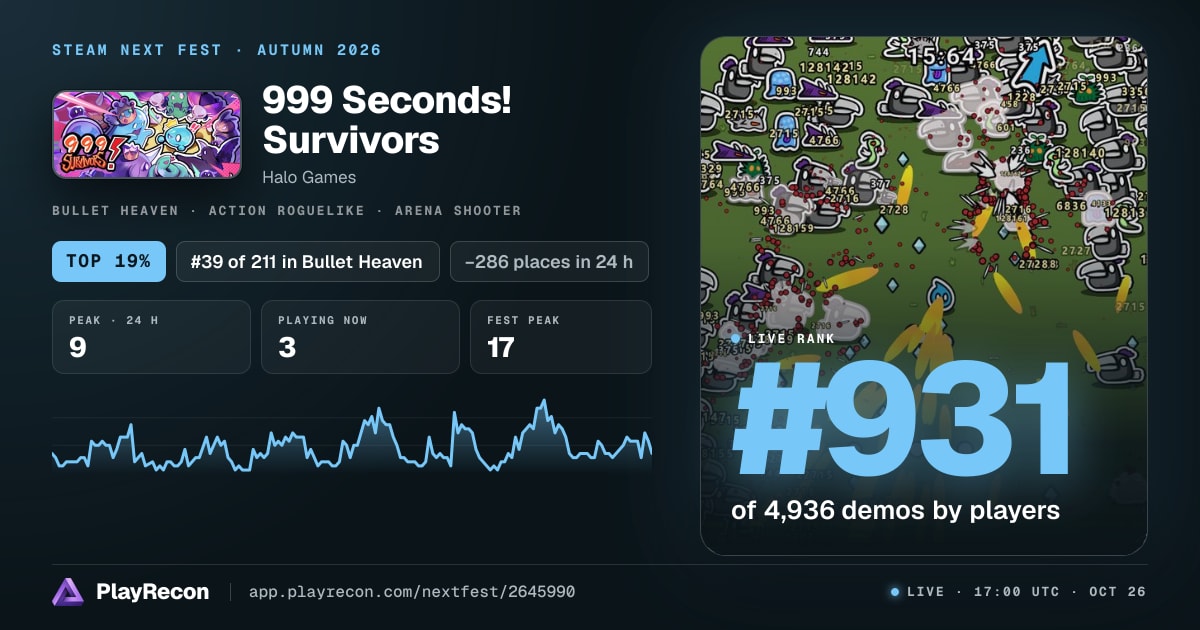Click the LIVE RANK label dot

[x=736, y=339]
